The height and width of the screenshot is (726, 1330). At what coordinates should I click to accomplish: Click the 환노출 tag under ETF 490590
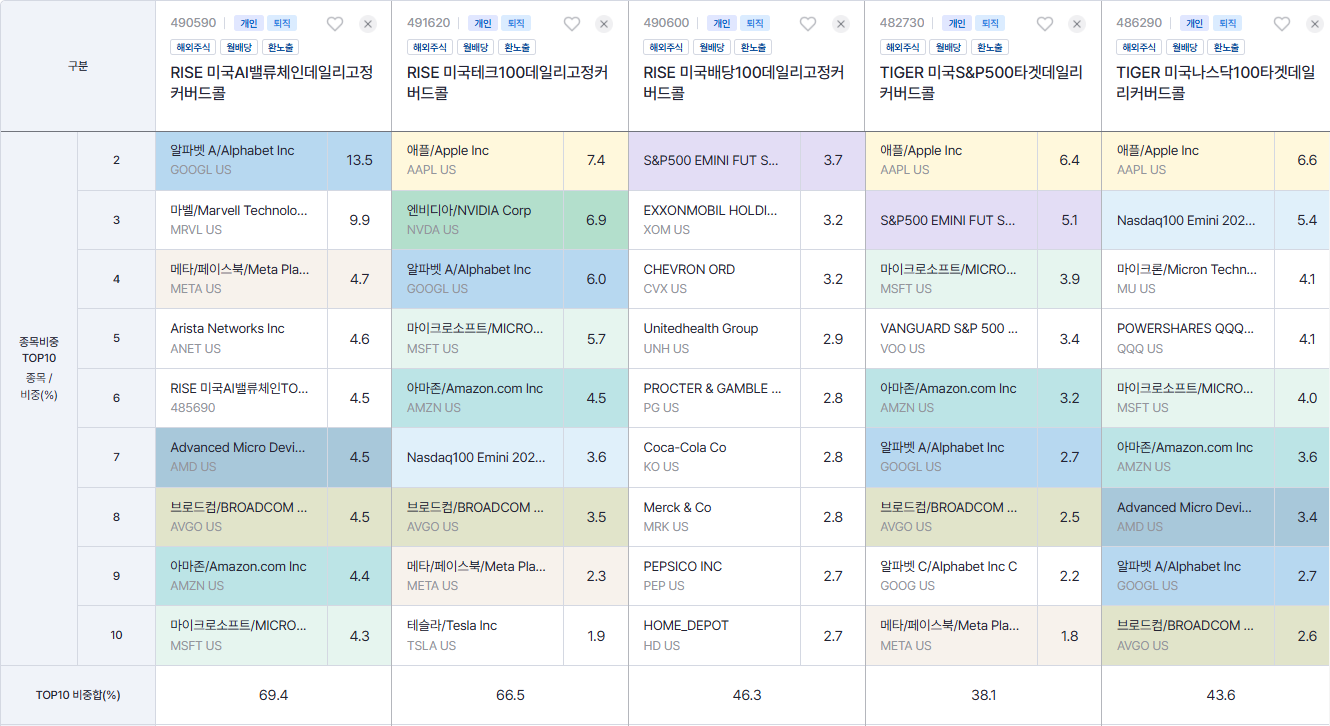coord(280,47)
